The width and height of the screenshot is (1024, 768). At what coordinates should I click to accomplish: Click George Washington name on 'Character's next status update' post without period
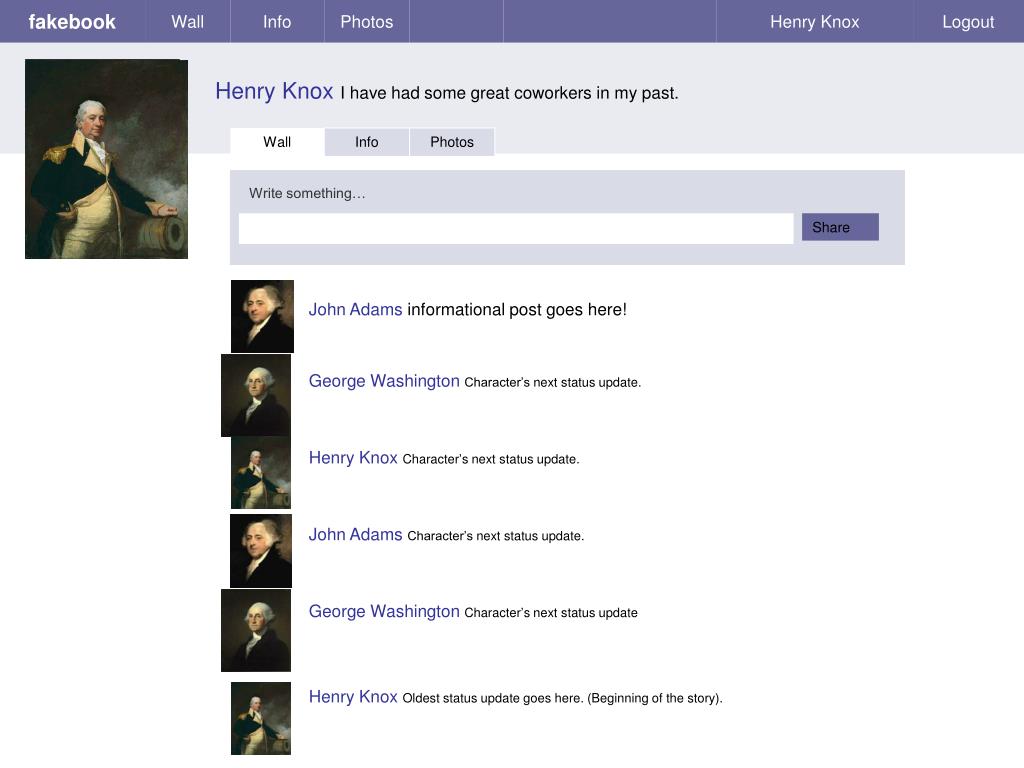384,611
